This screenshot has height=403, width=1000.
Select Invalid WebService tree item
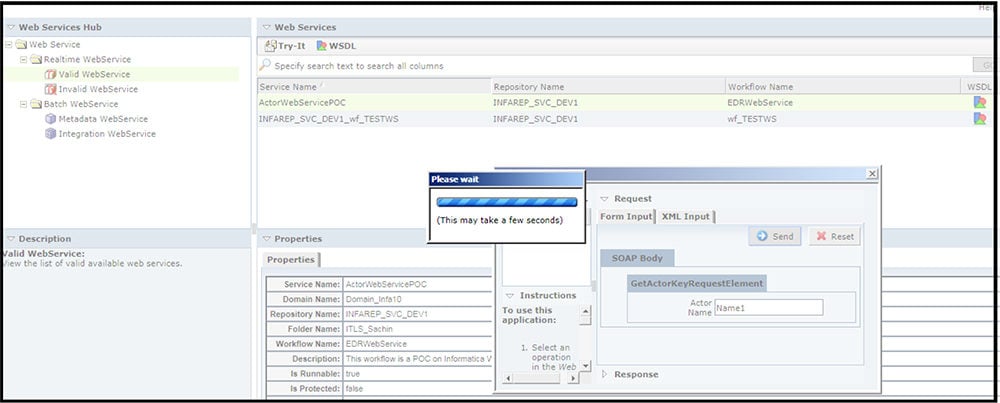click(x=98, y=89)
